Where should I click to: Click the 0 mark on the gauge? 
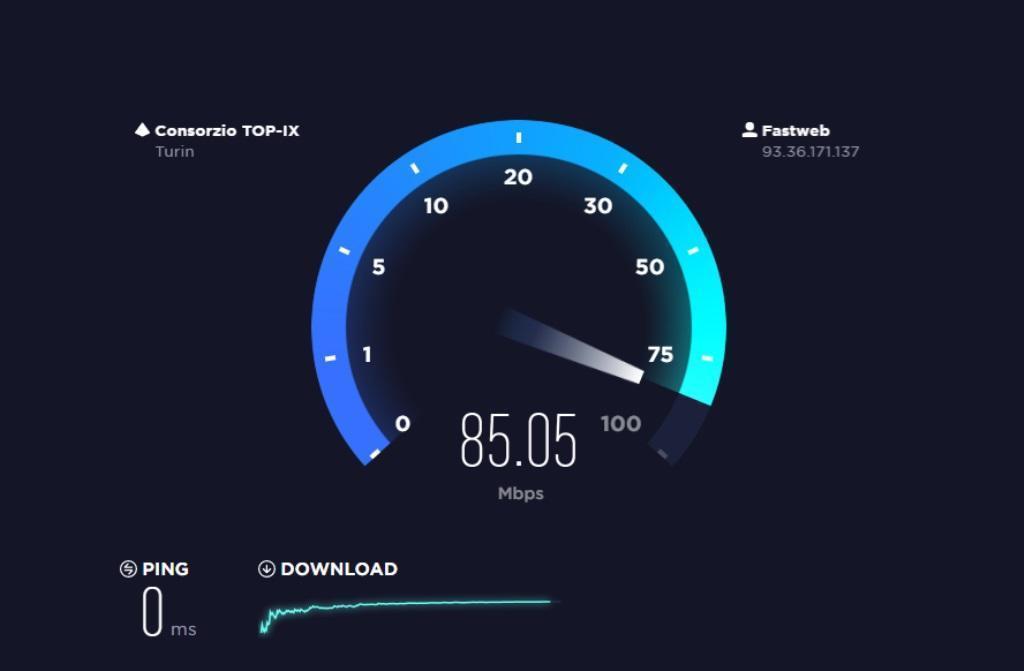[403, 424]
